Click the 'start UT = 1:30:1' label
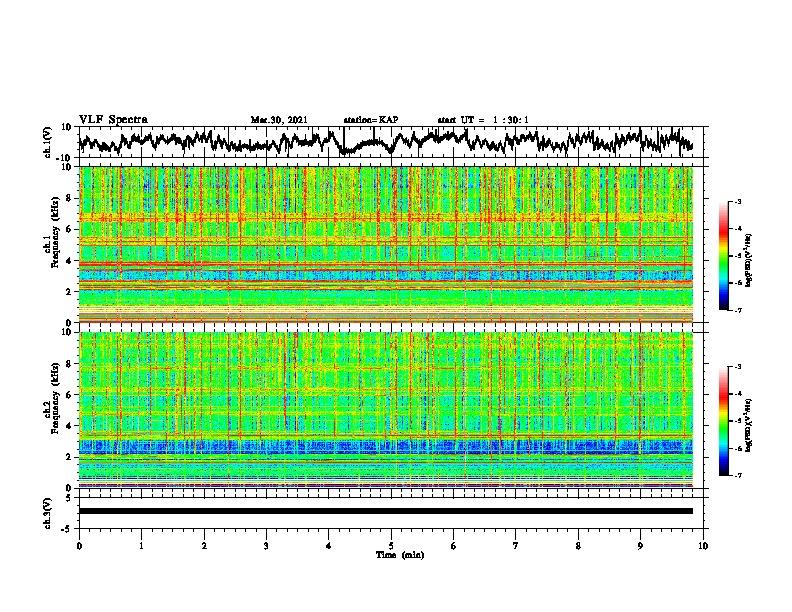This screenshot has height=612, width=792. 483,120
